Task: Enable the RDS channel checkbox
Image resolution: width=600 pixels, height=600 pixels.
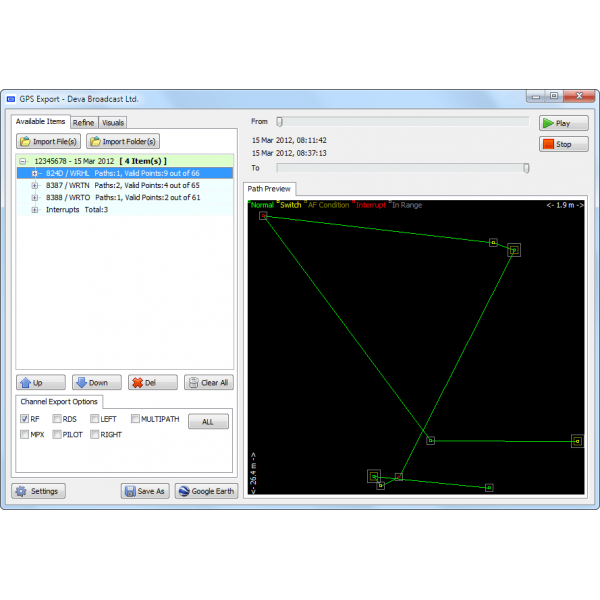Action: click(x=57, y=419)
